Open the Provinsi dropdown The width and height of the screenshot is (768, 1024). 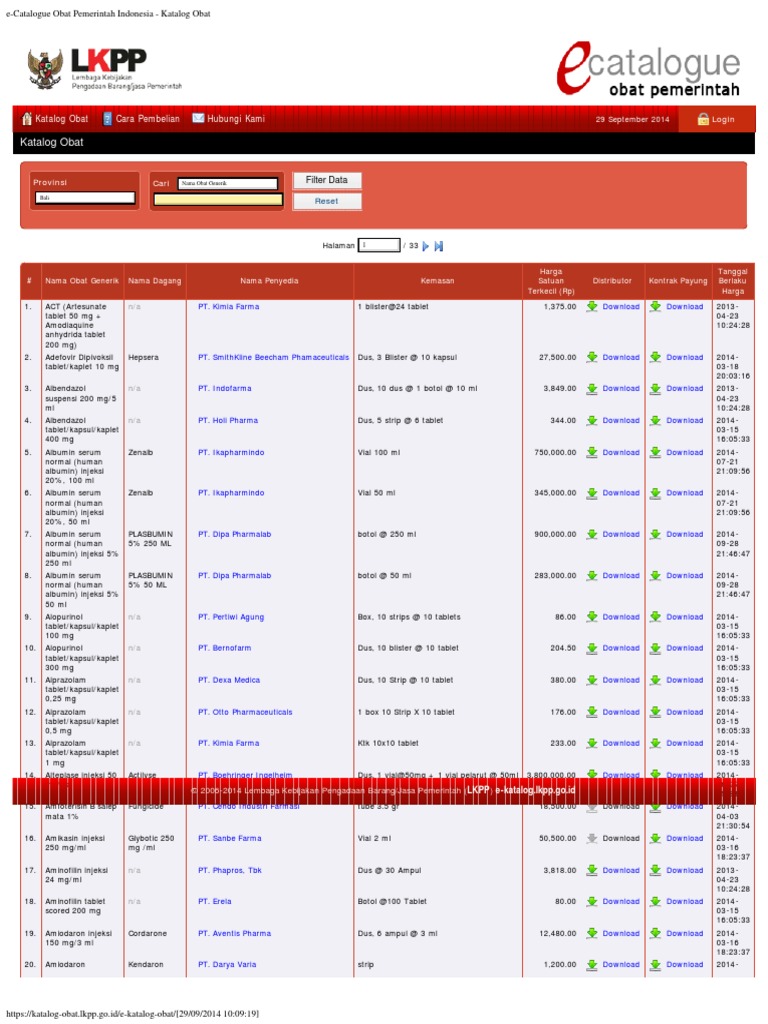pyautogui.click(x=85, y=197)
